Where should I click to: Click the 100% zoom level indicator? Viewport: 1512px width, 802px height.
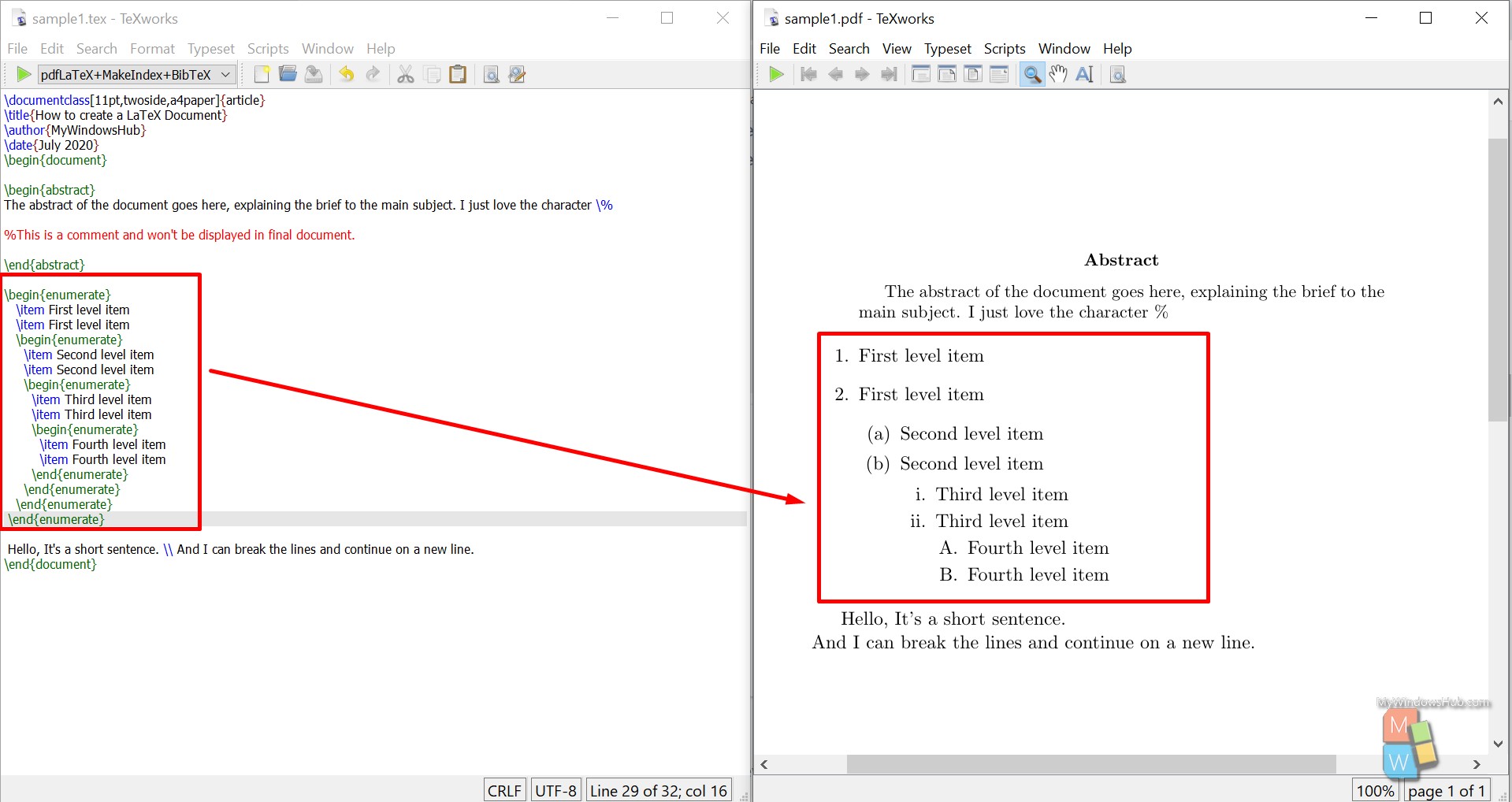[1374, 790]
